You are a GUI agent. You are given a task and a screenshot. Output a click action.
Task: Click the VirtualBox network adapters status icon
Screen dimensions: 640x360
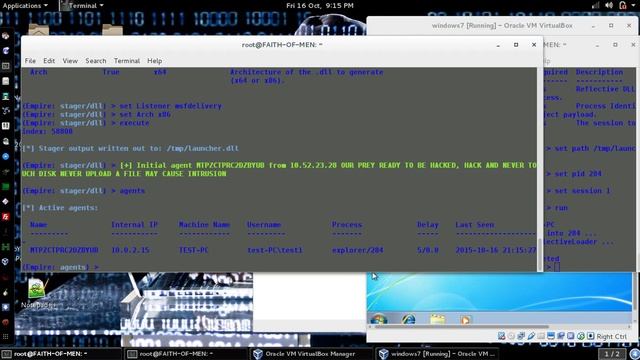tap(521, 336)
